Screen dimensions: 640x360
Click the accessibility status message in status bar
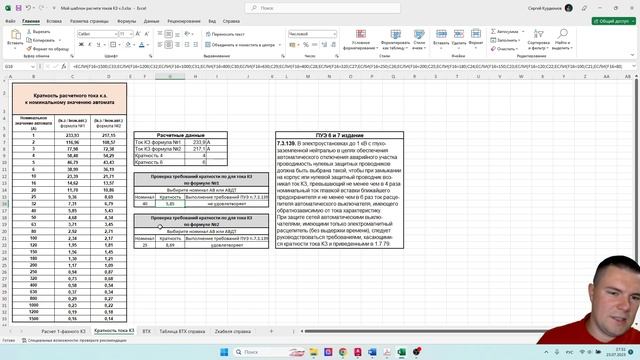click(x=74, y=340)
